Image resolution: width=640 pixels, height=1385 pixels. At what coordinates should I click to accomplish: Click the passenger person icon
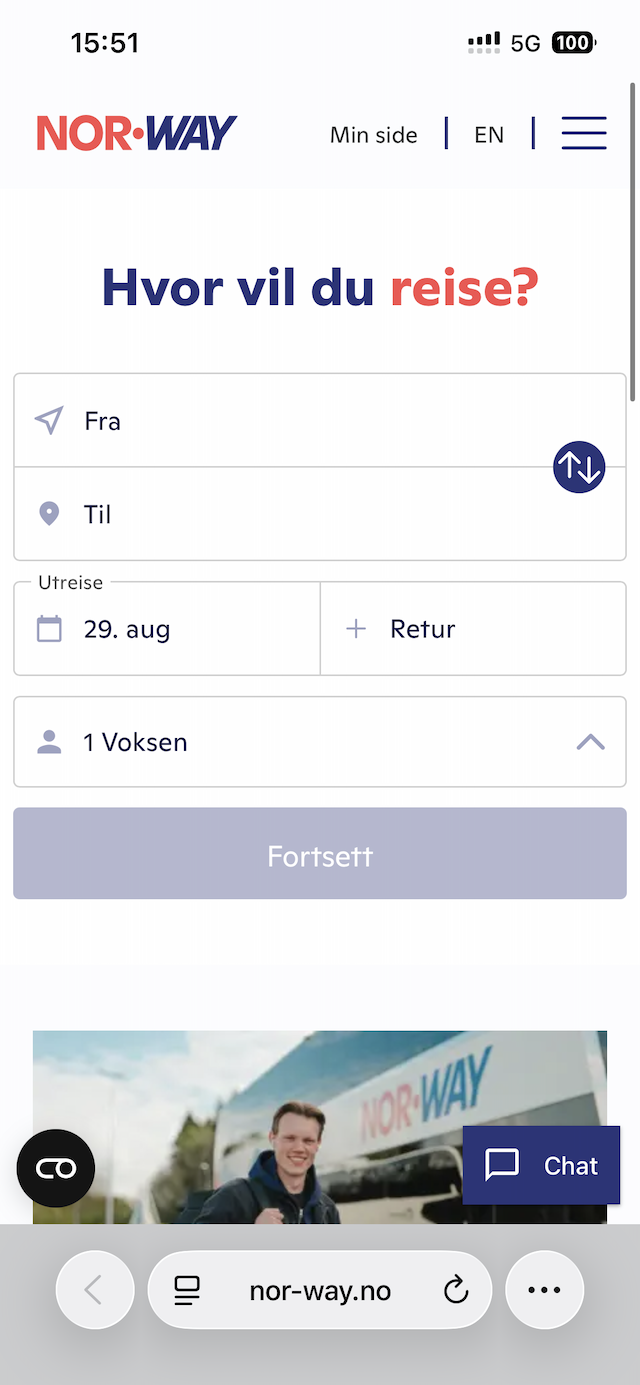pyautogui.click(x=49, y=742)
